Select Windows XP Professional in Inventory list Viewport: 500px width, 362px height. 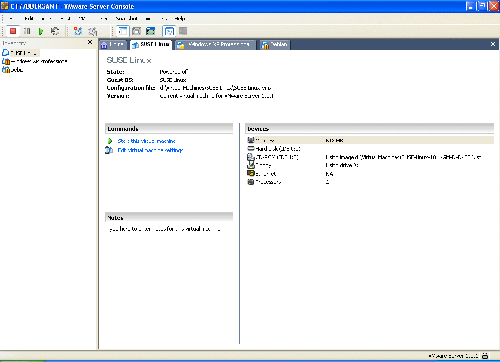point(35,61)
